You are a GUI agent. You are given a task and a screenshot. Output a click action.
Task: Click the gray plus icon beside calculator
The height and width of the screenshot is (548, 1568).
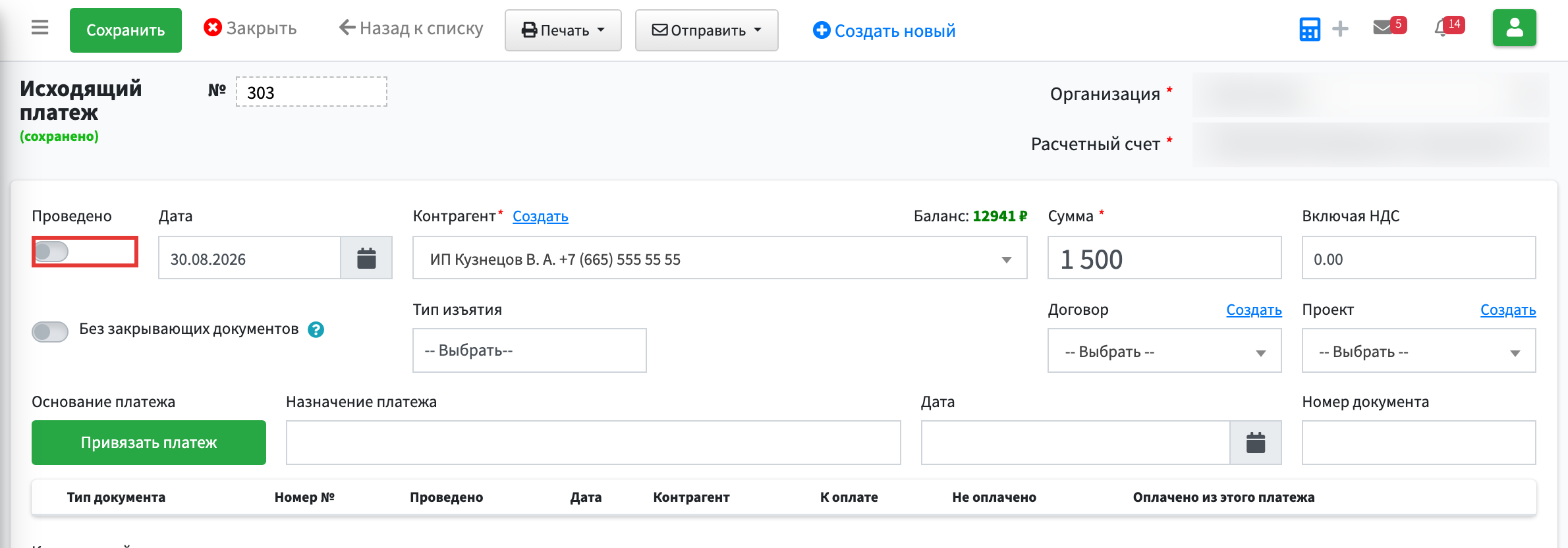1340,29
